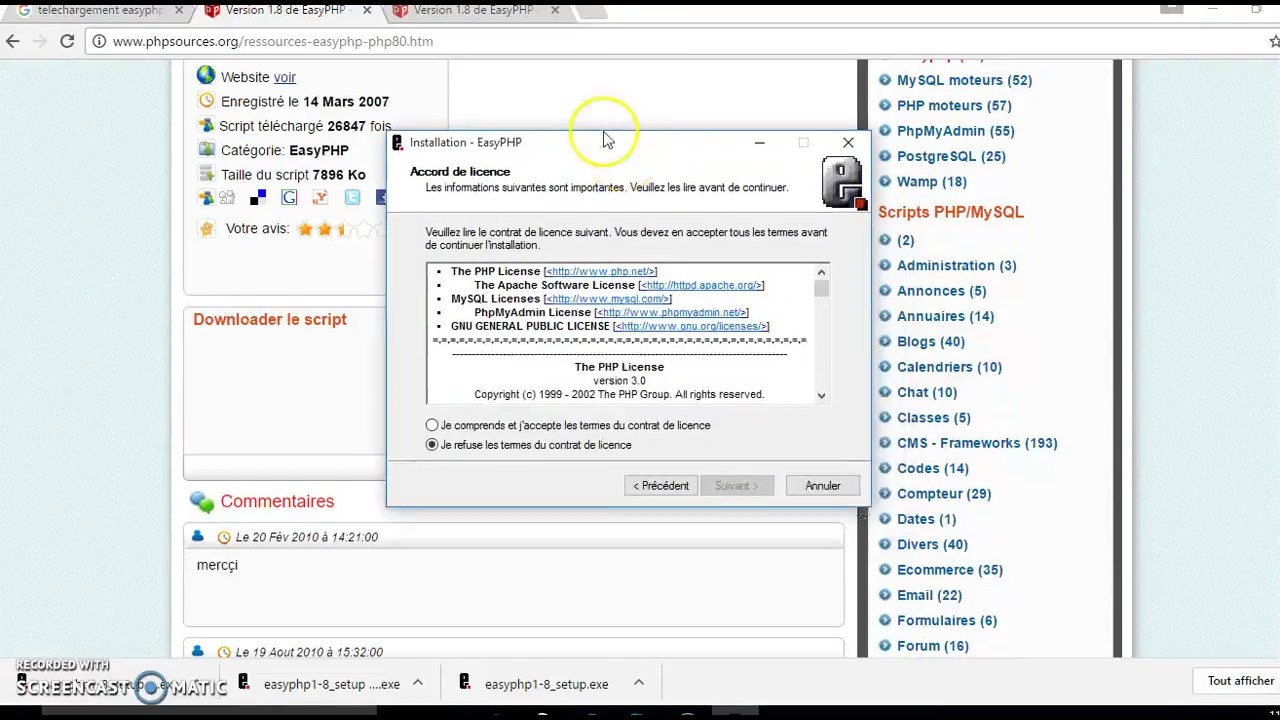The height and width of the screenshot is (720, 1280).
Task: Open Wamp (18) category
Action: pyautogui.click(x=931, y=181)
